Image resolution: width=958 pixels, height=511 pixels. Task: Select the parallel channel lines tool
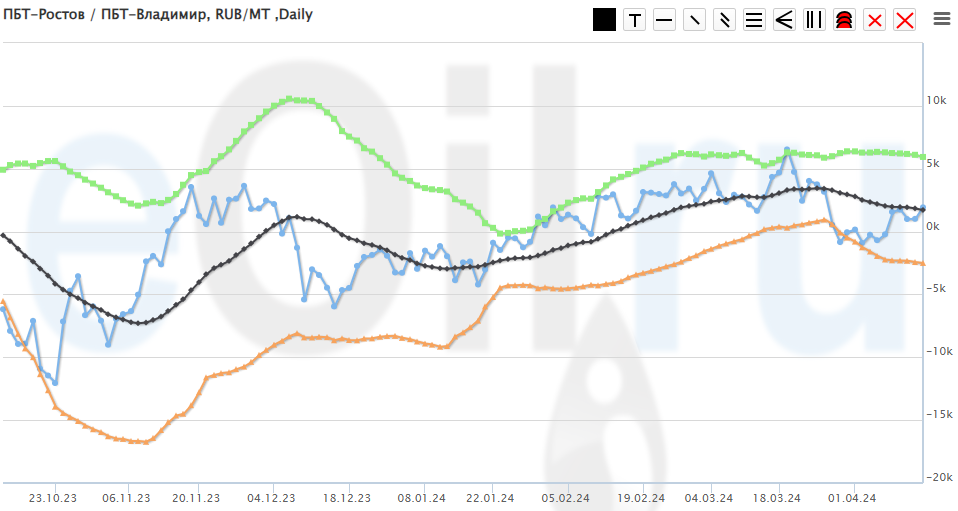click(x=724, y=20)
